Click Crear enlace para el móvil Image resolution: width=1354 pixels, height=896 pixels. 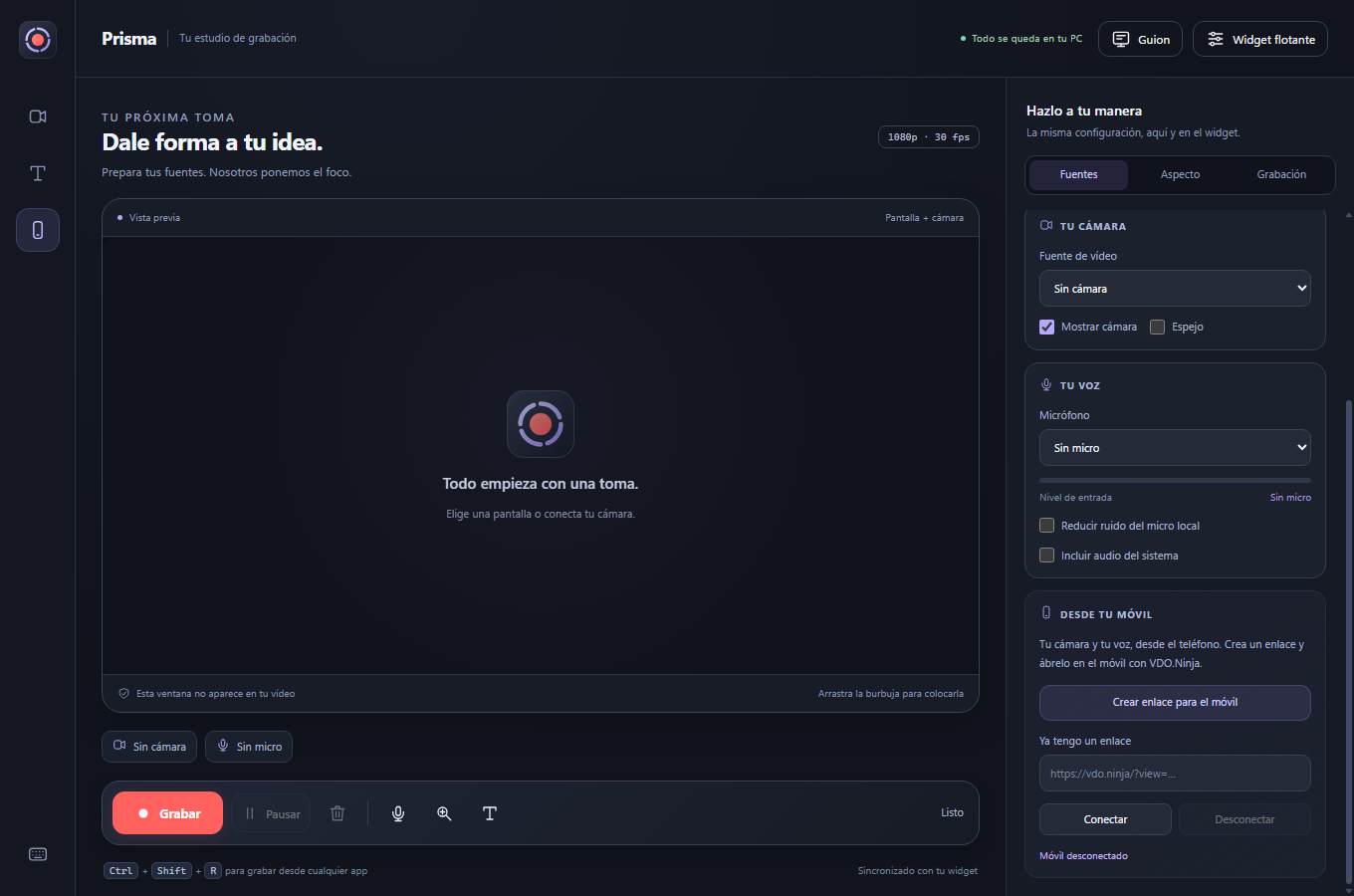tap(1175, 703)
